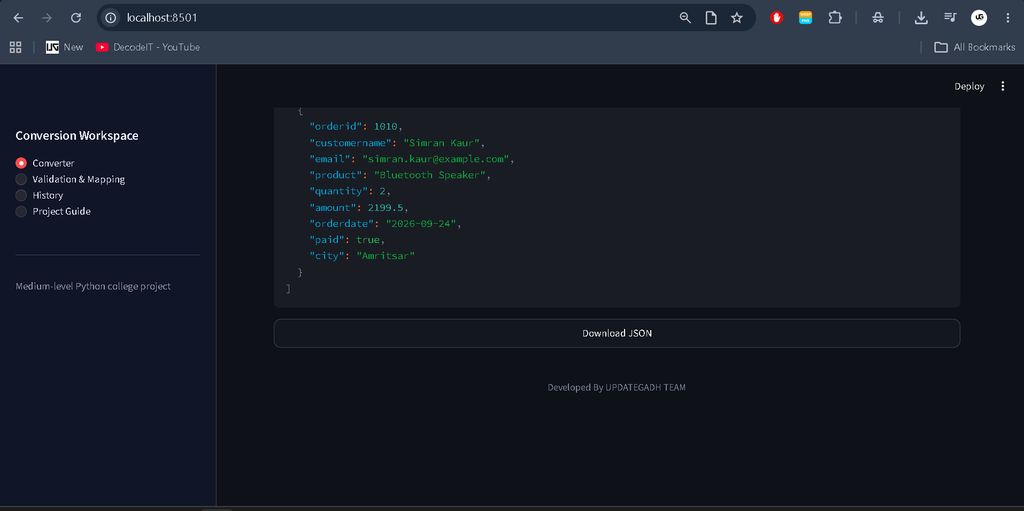Select the History radio option
The height and width of the screenshot is (511, 1024).
click(x=39, y=195)
